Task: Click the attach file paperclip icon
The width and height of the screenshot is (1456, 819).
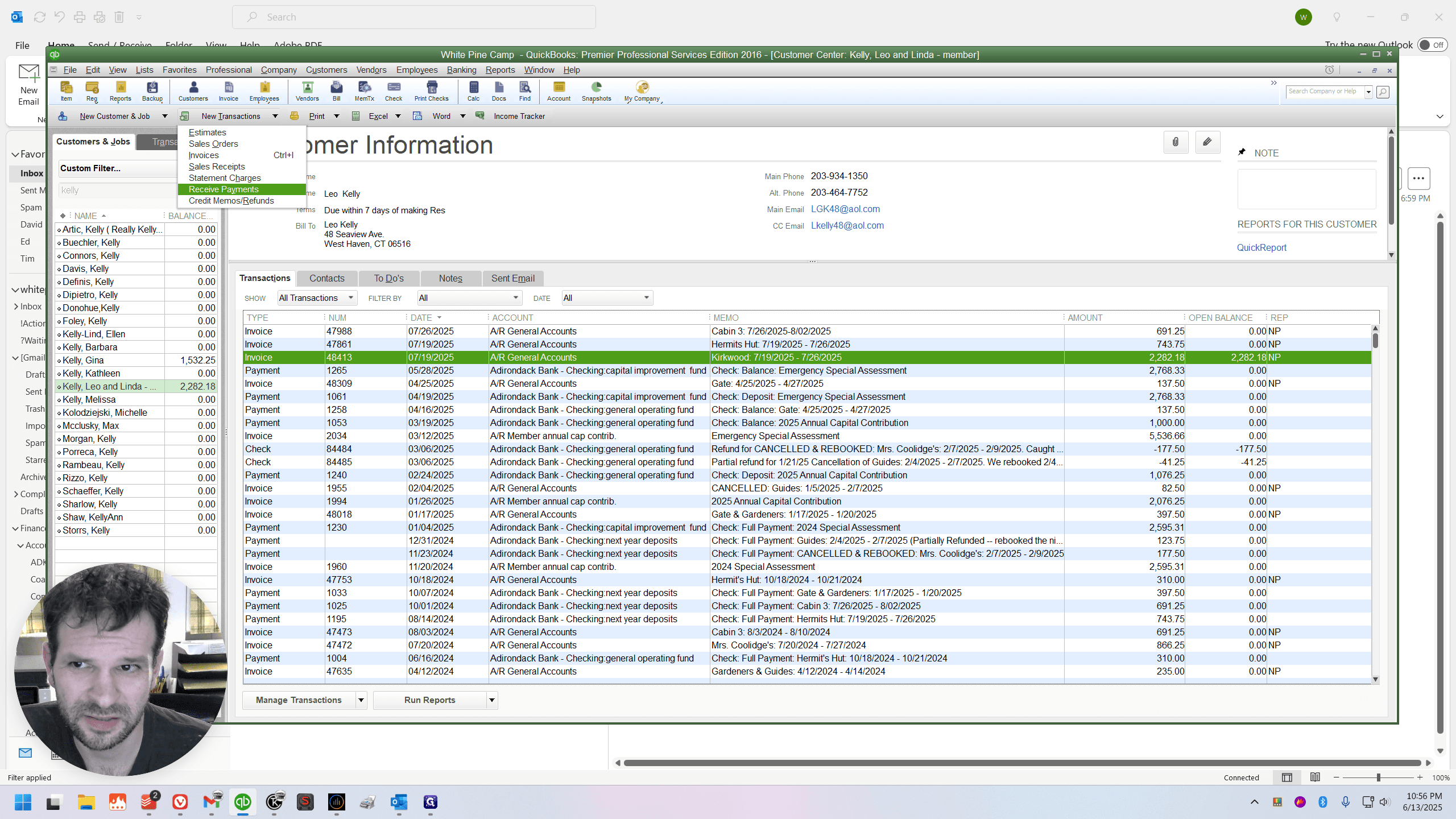Action: (x=1176, y=142)
